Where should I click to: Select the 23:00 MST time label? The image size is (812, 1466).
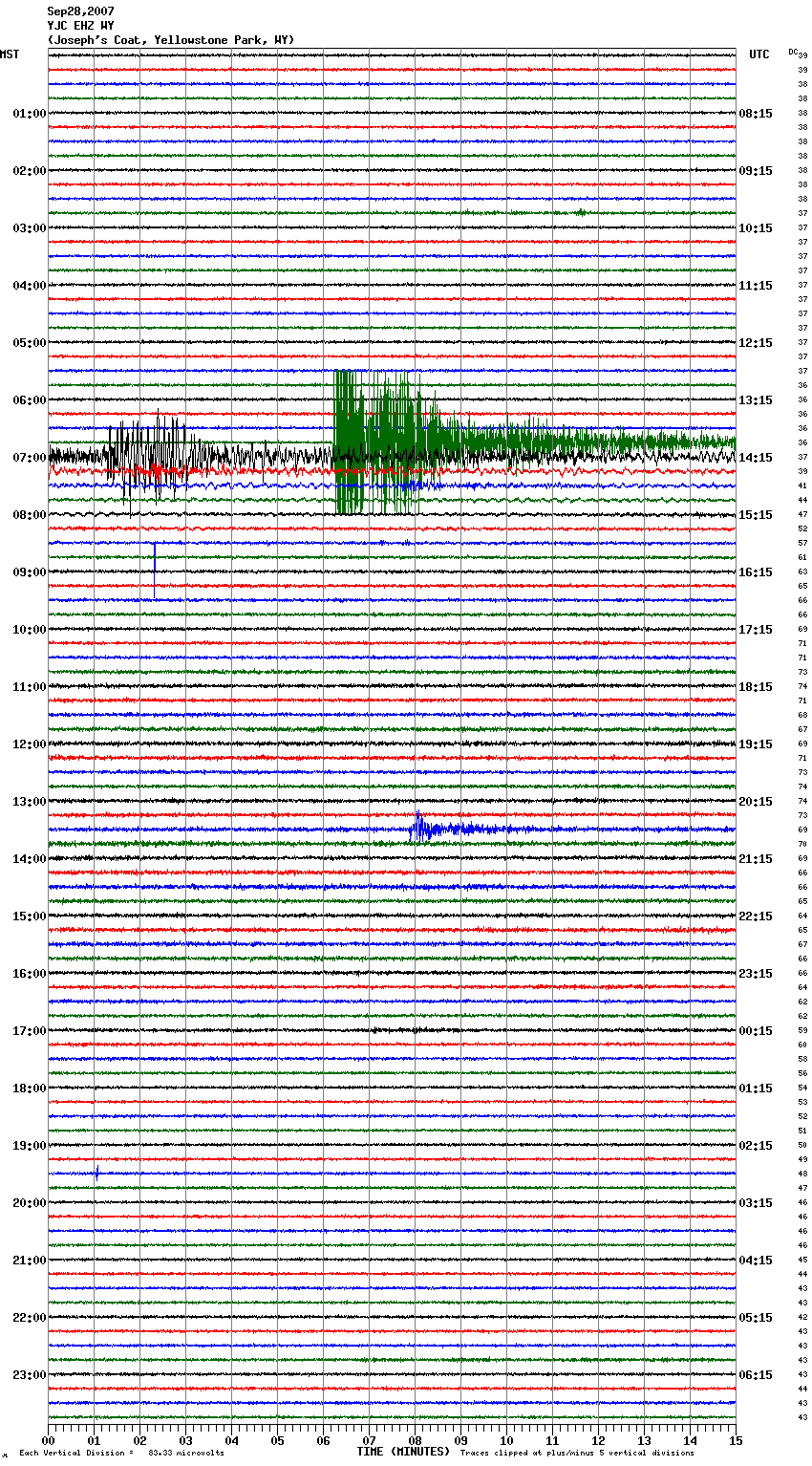pyautogui.click(x=30, y=1375)
